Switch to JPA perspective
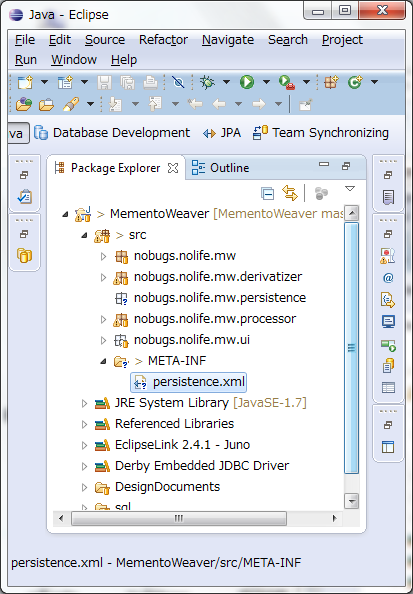 coord(222,133)
